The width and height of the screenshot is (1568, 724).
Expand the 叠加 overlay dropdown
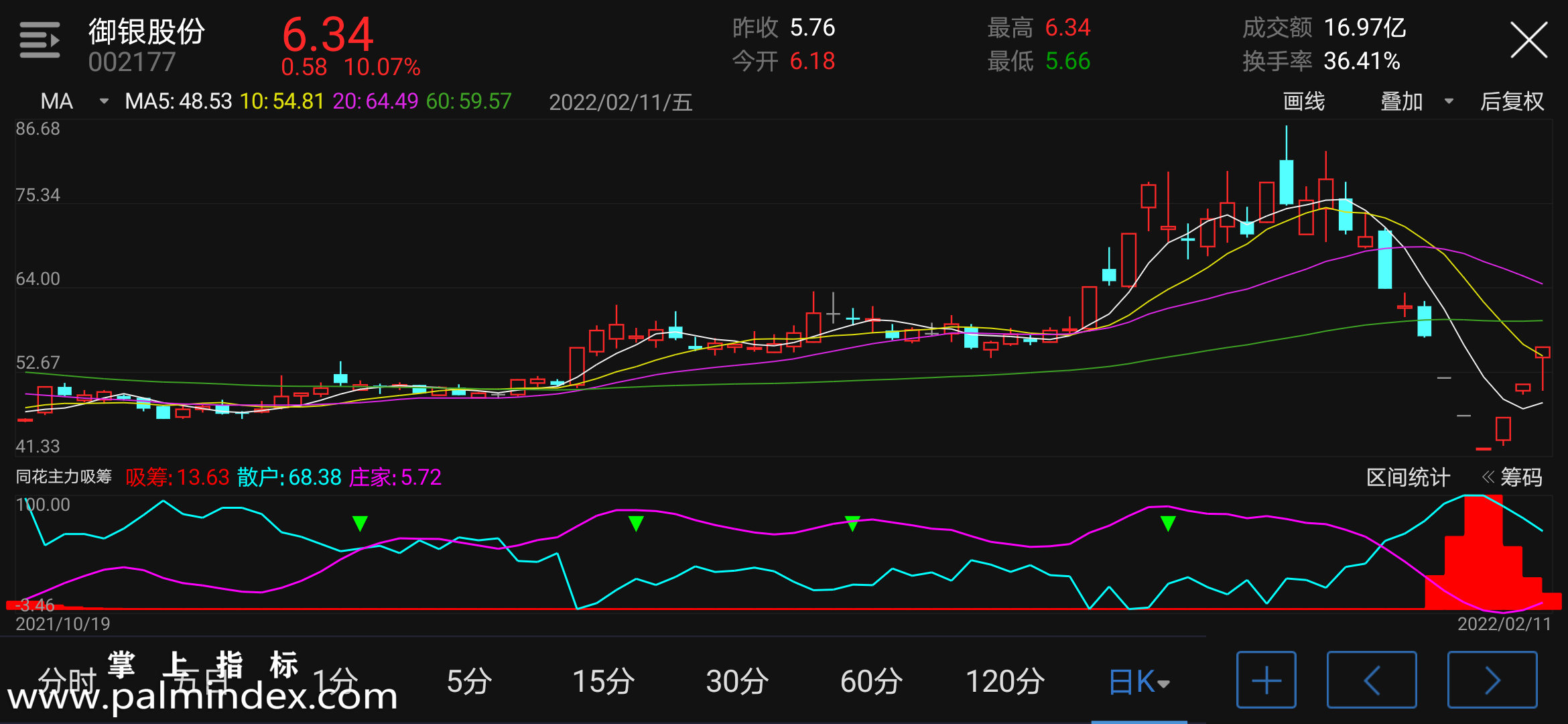point(1417,101)
